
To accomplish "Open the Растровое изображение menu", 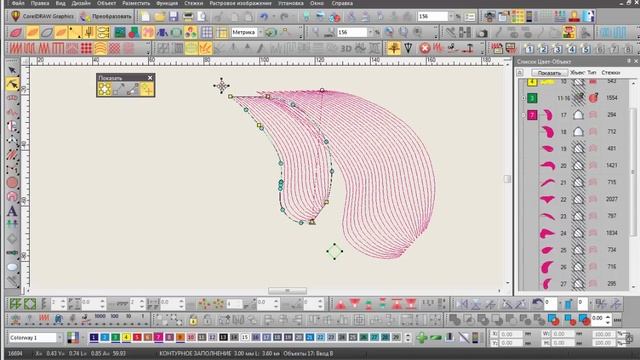I will tap(240, 3).
